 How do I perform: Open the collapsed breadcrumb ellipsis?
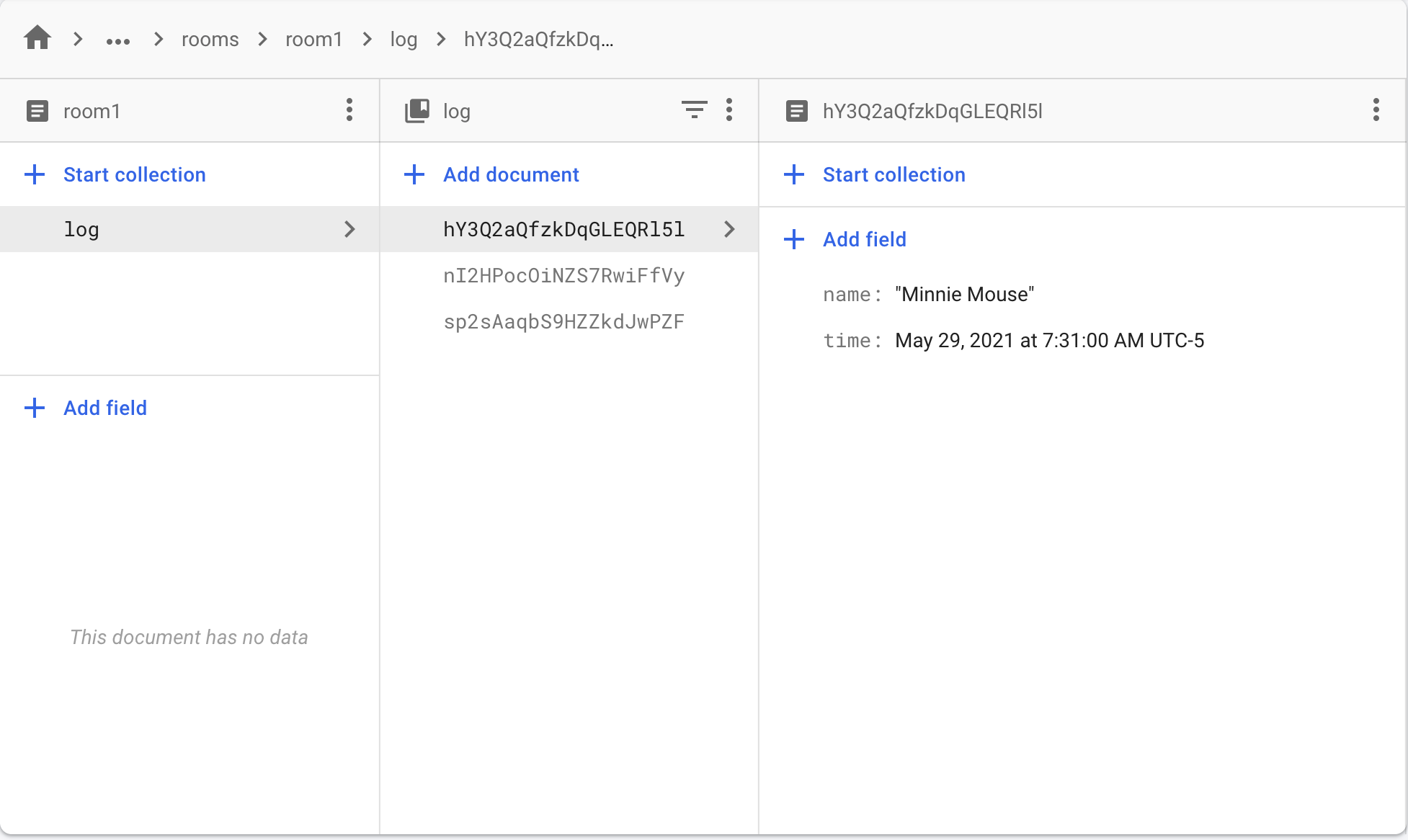pos(118,40)
